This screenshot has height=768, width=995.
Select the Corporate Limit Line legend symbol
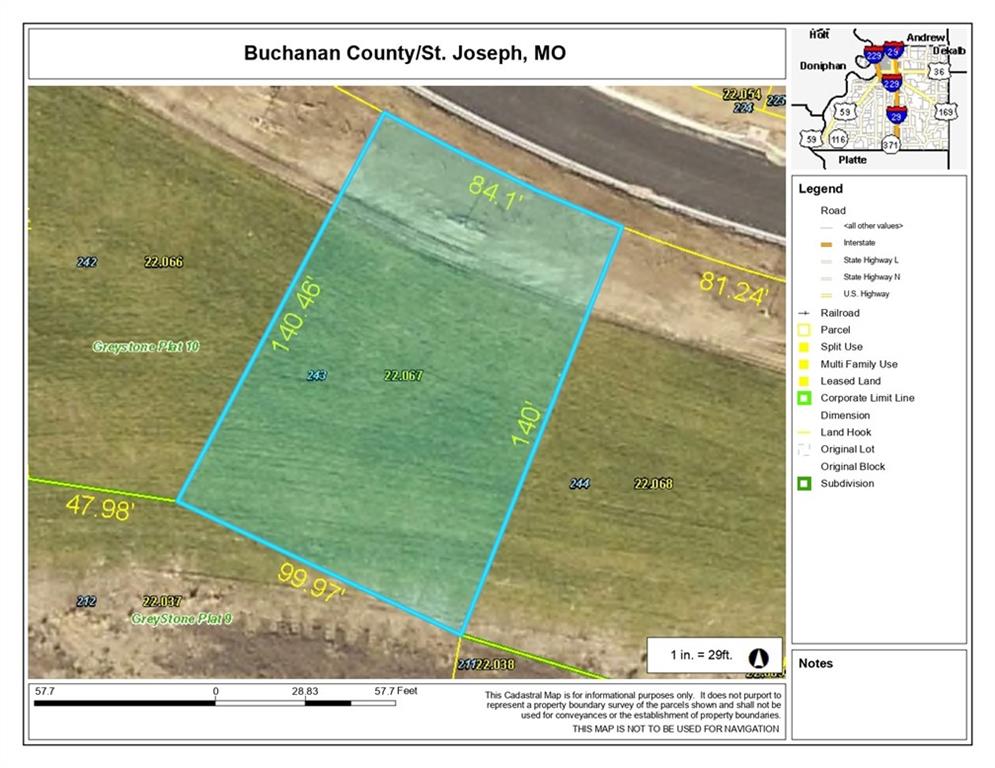[x=804, y=398]
